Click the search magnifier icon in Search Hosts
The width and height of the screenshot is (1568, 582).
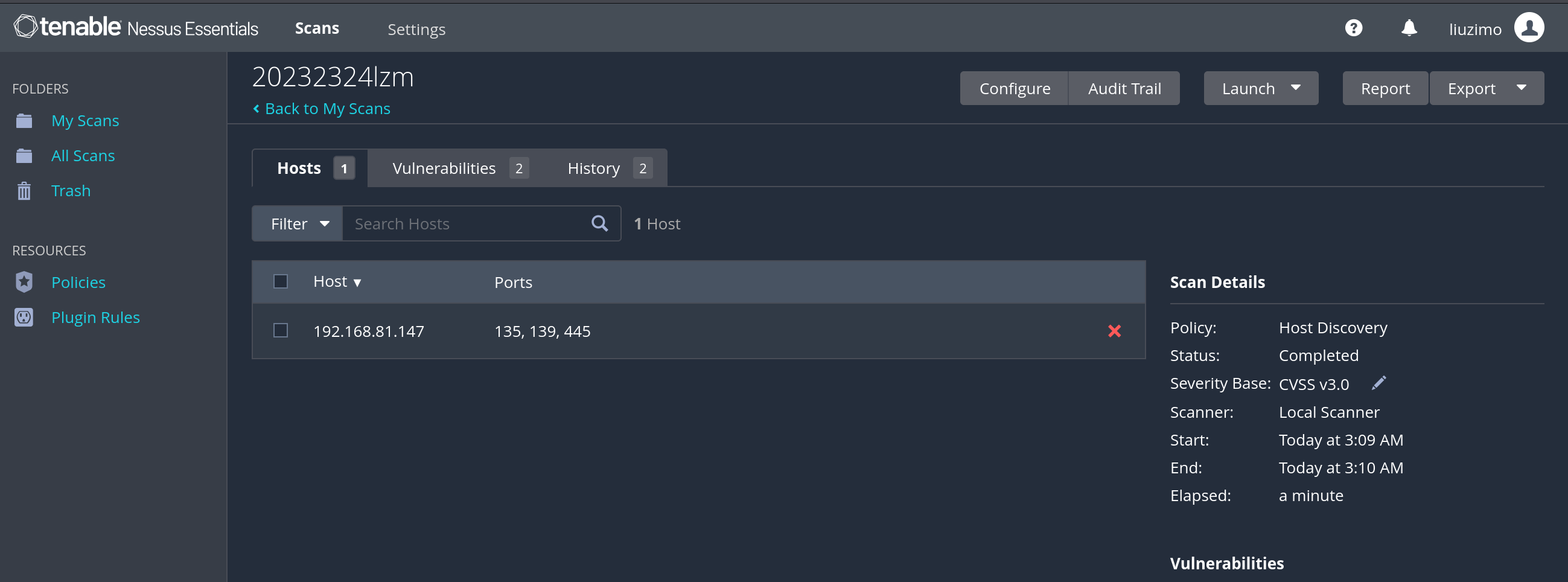[x=599, y=224]
